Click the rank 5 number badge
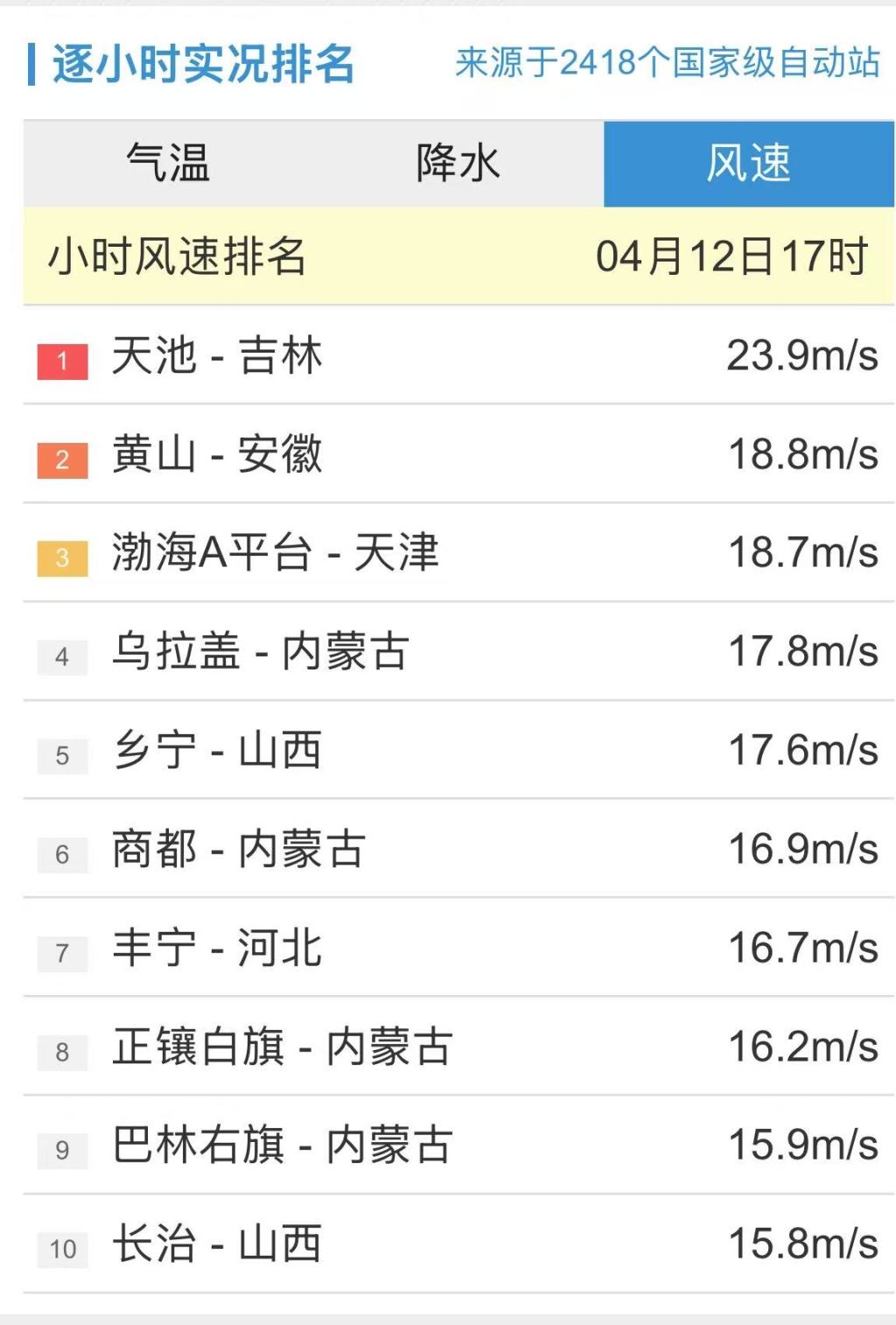The image size is (896, 1325). (x=62, y=756)
